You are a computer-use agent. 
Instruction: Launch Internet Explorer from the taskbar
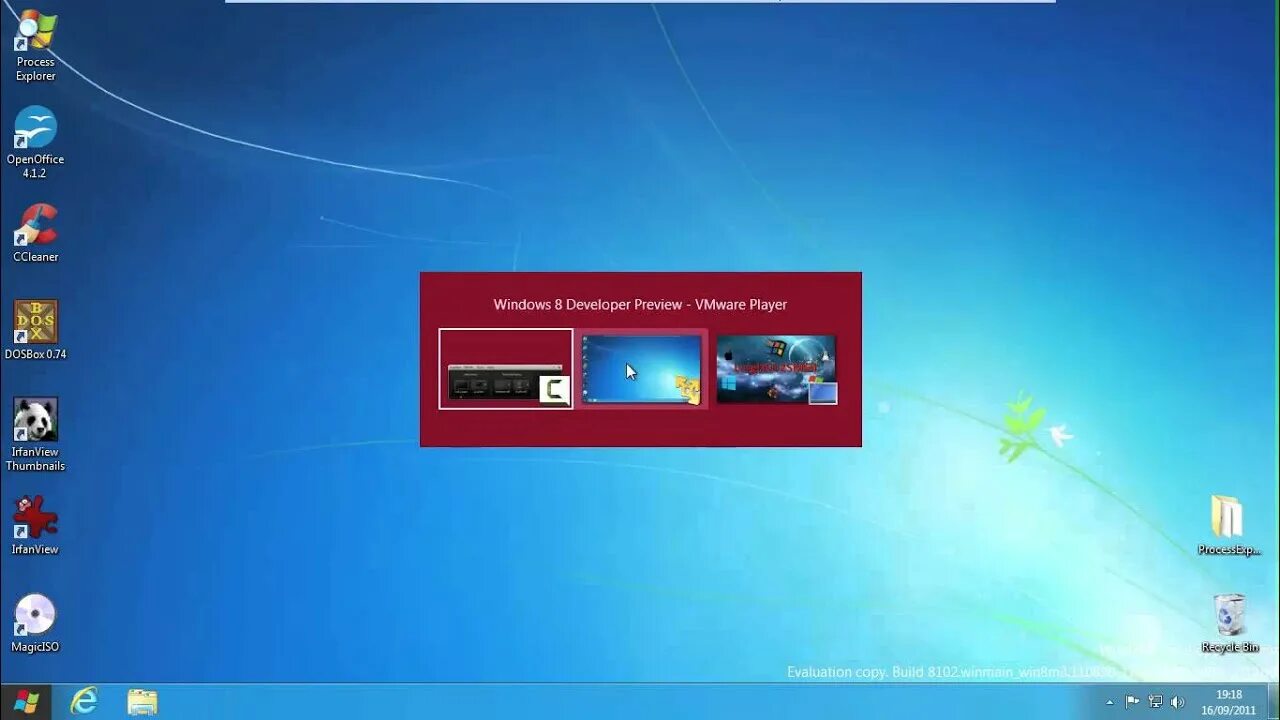click(84, 702)
